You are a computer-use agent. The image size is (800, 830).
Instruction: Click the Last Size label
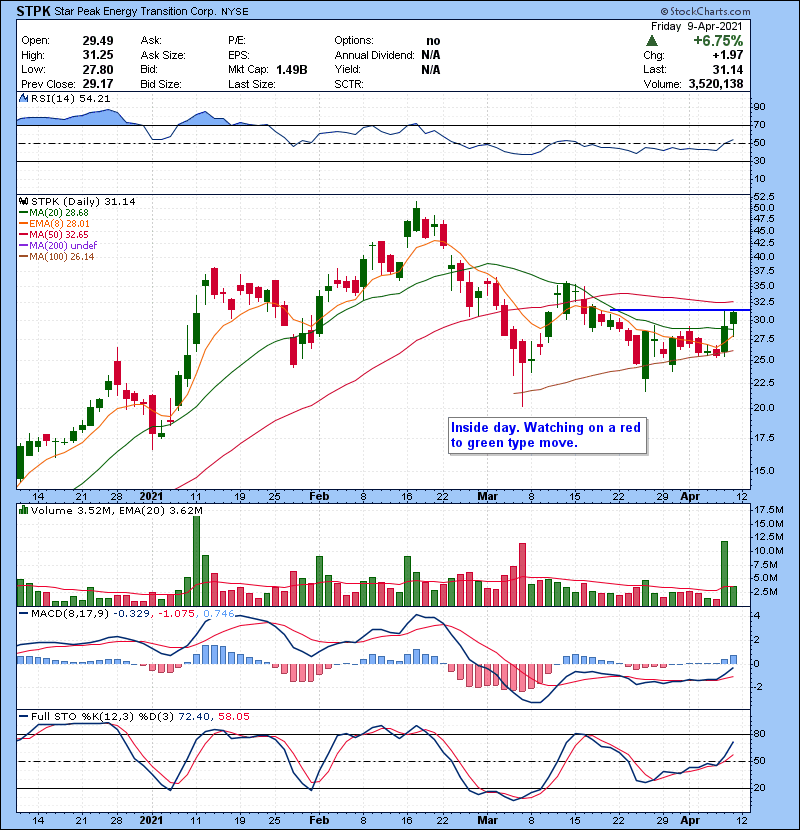coord(251,84)
